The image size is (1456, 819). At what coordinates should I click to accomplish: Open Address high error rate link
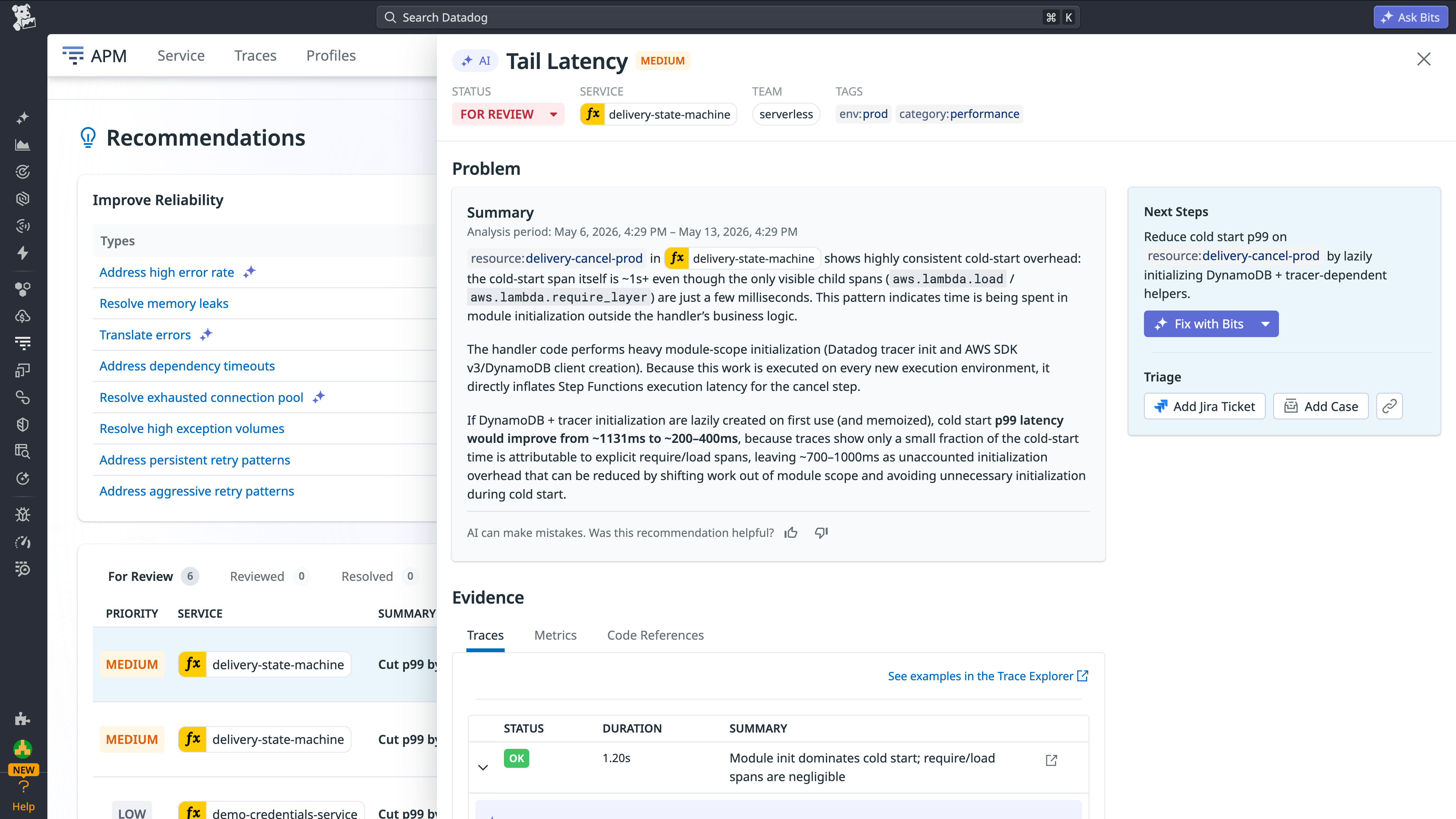coord(167,273)
